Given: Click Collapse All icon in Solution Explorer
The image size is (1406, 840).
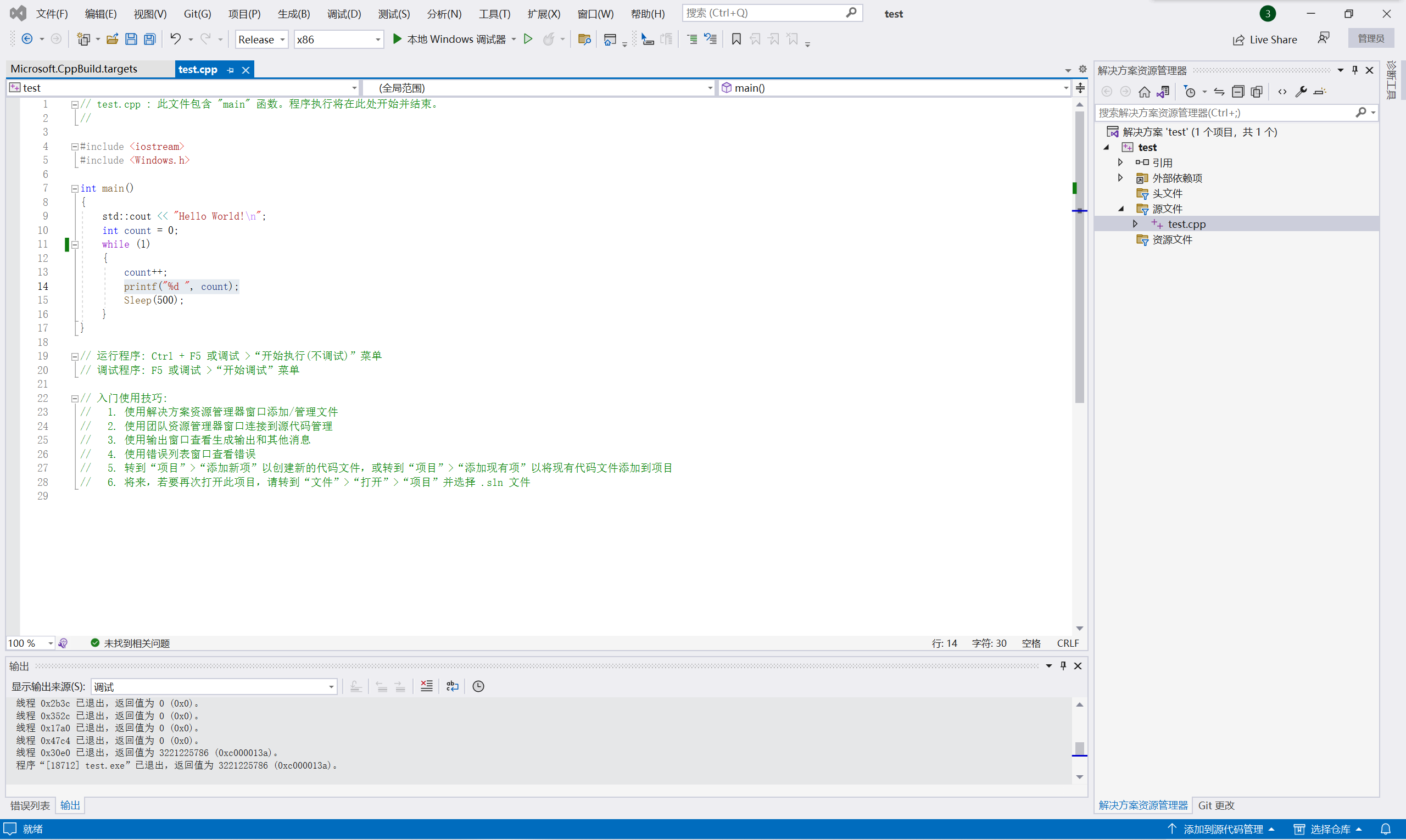Looking at the screenshot, I should (x=1238, y=92).
